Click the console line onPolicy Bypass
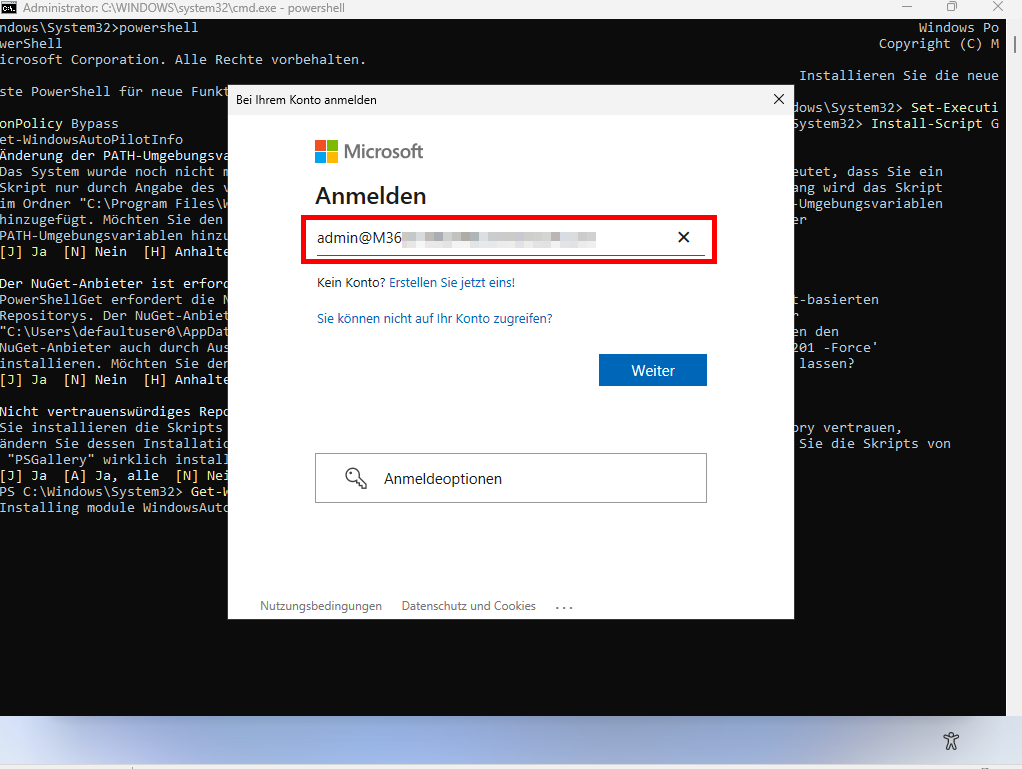1022x769 pixels. (x=59, y=123)
